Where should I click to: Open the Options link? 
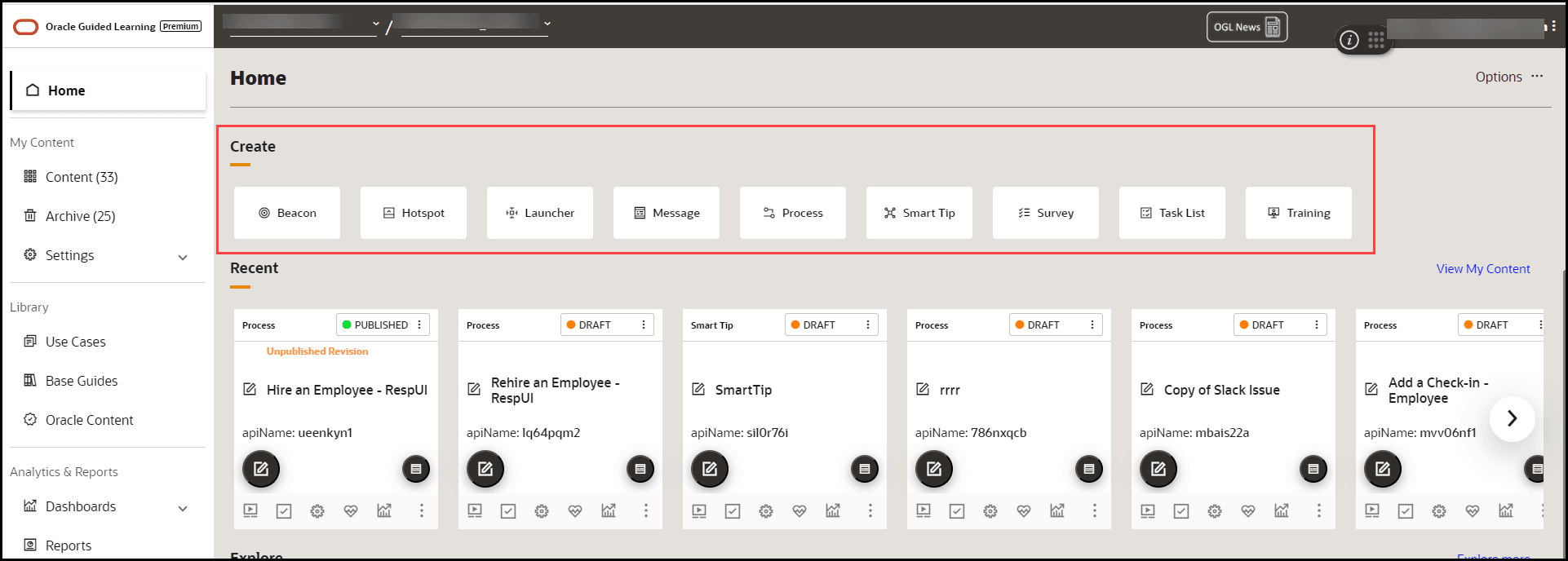click(x=1499, y=77)
